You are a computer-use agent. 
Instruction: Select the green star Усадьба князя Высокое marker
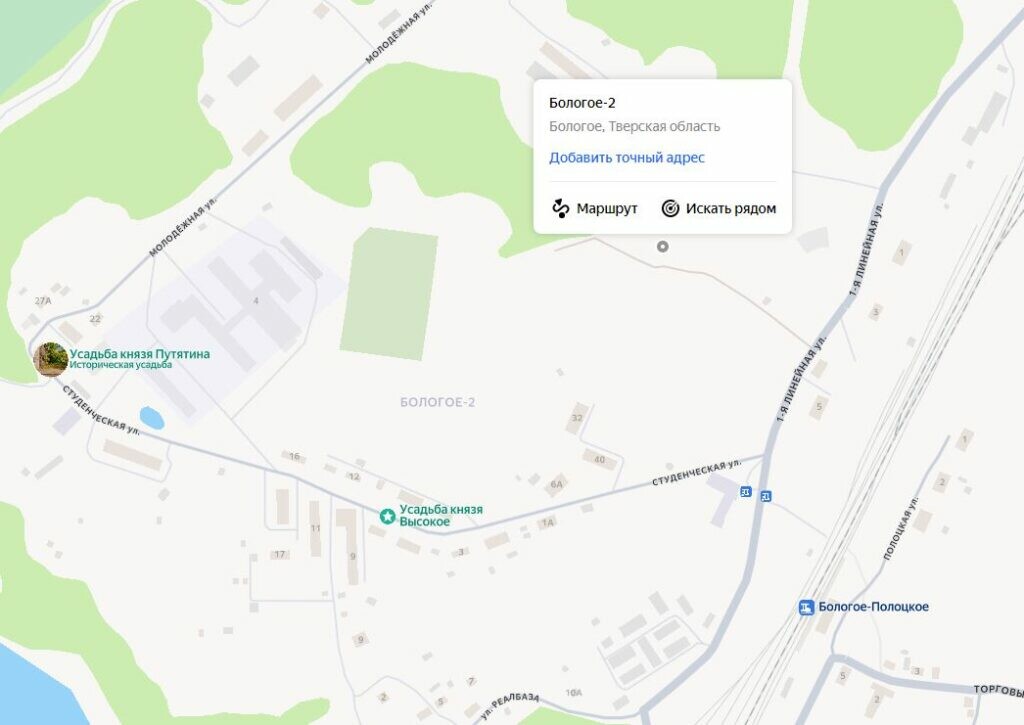tap(387, 516)
